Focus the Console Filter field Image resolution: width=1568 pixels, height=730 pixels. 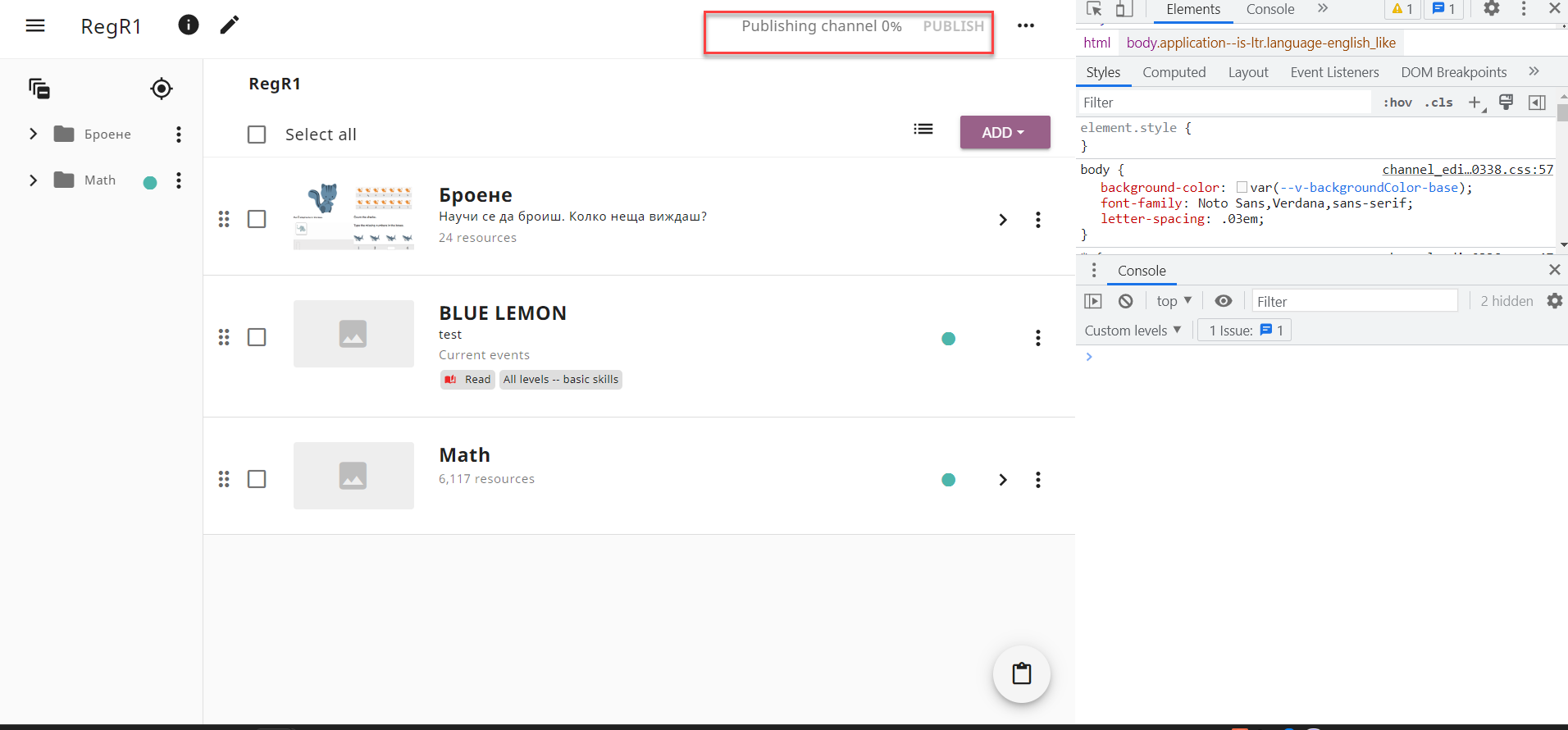(1355, 301)
